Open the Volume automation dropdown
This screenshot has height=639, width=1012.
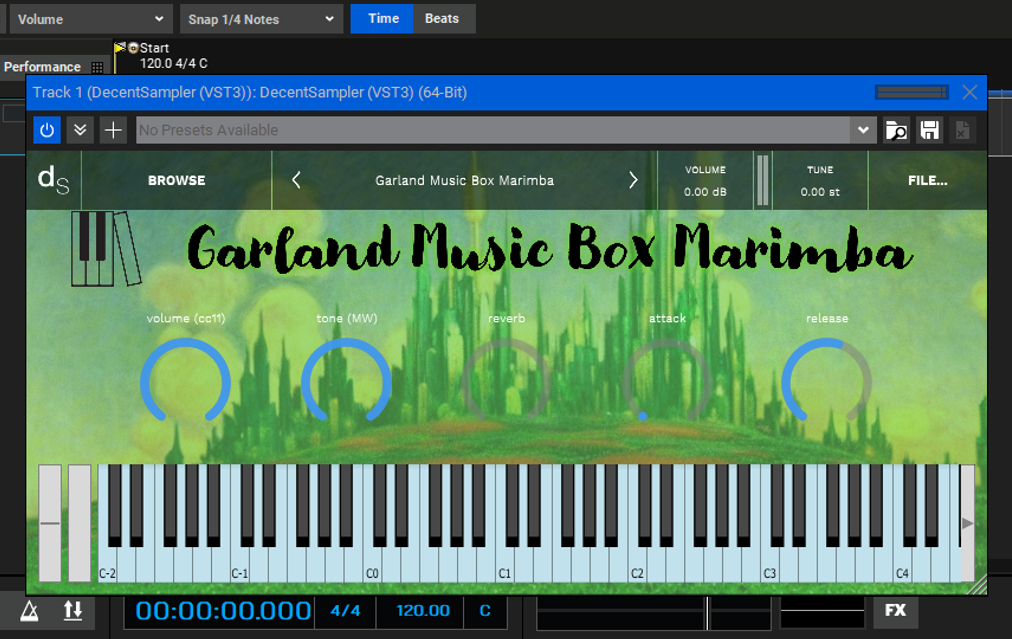pyautogui.click(x=90, y=19)
